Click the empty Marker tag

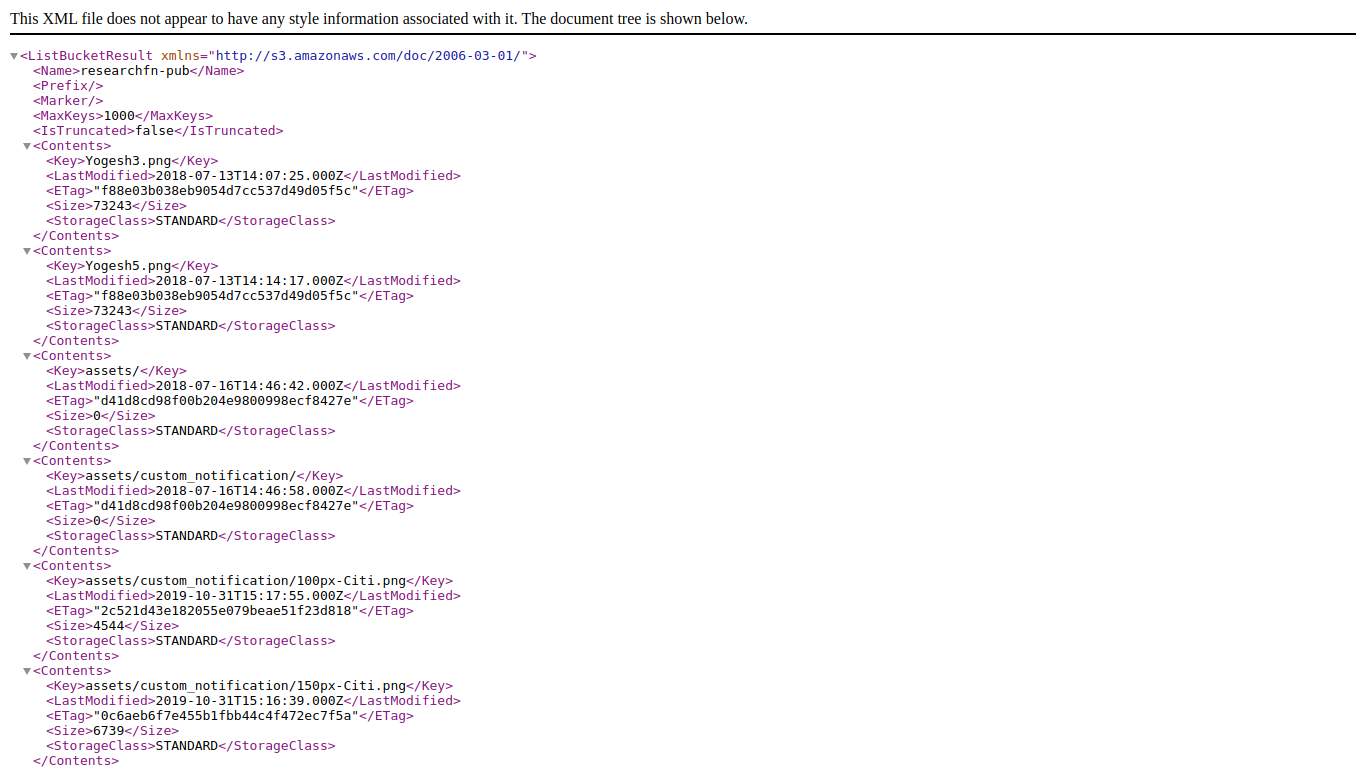click(68, 101)
